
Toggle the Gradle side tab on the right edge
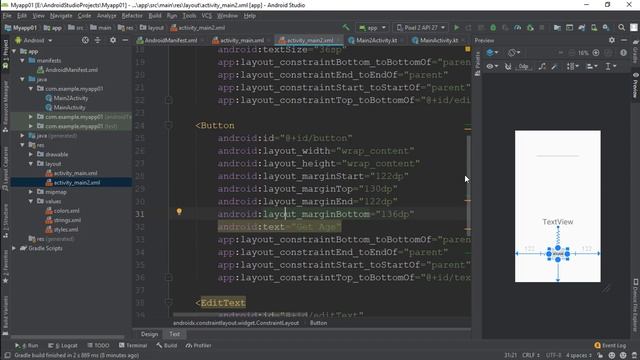(635, 51)
